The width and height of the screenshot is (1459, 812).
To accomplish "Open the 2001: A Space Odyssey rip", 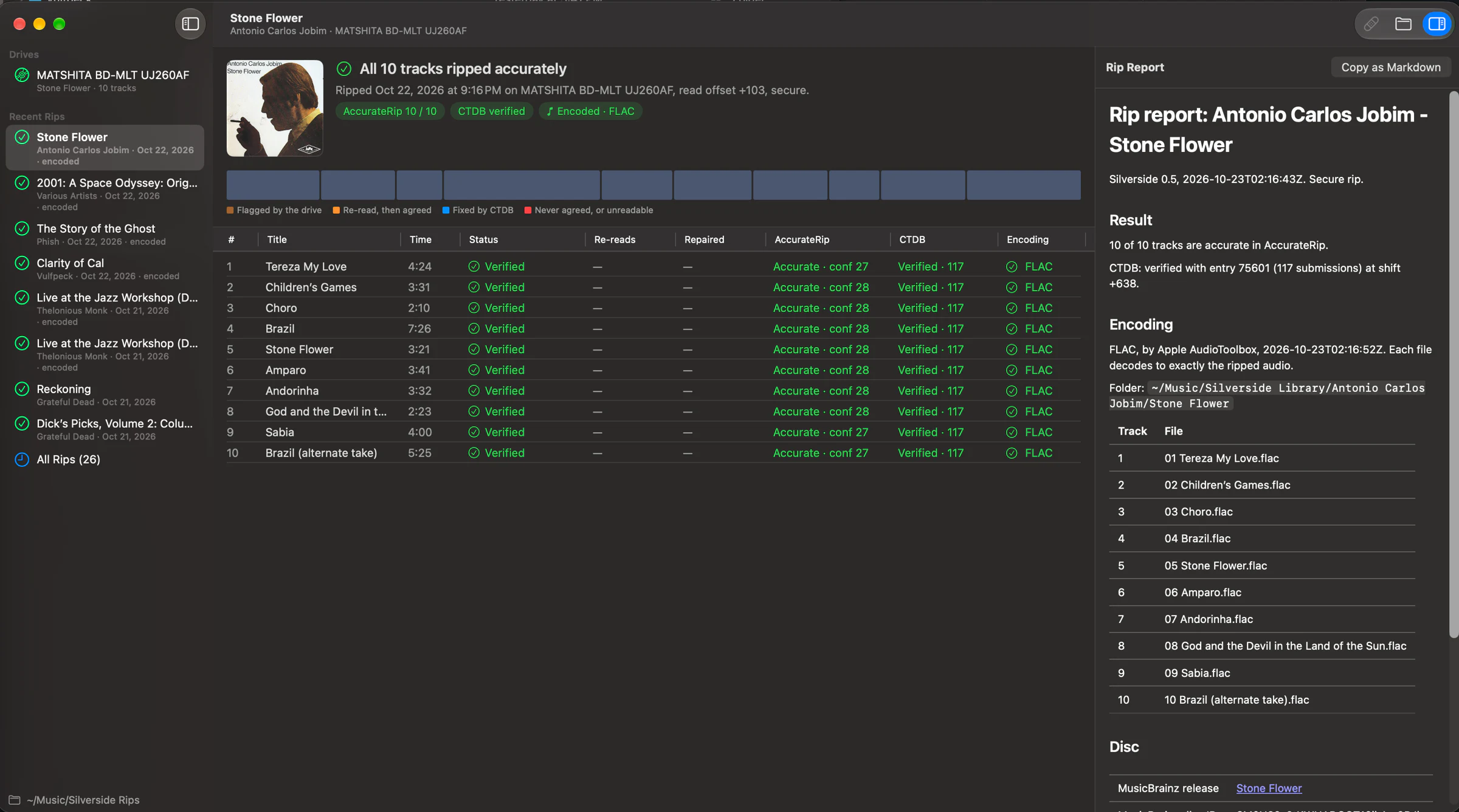I will tap(105, 194).
